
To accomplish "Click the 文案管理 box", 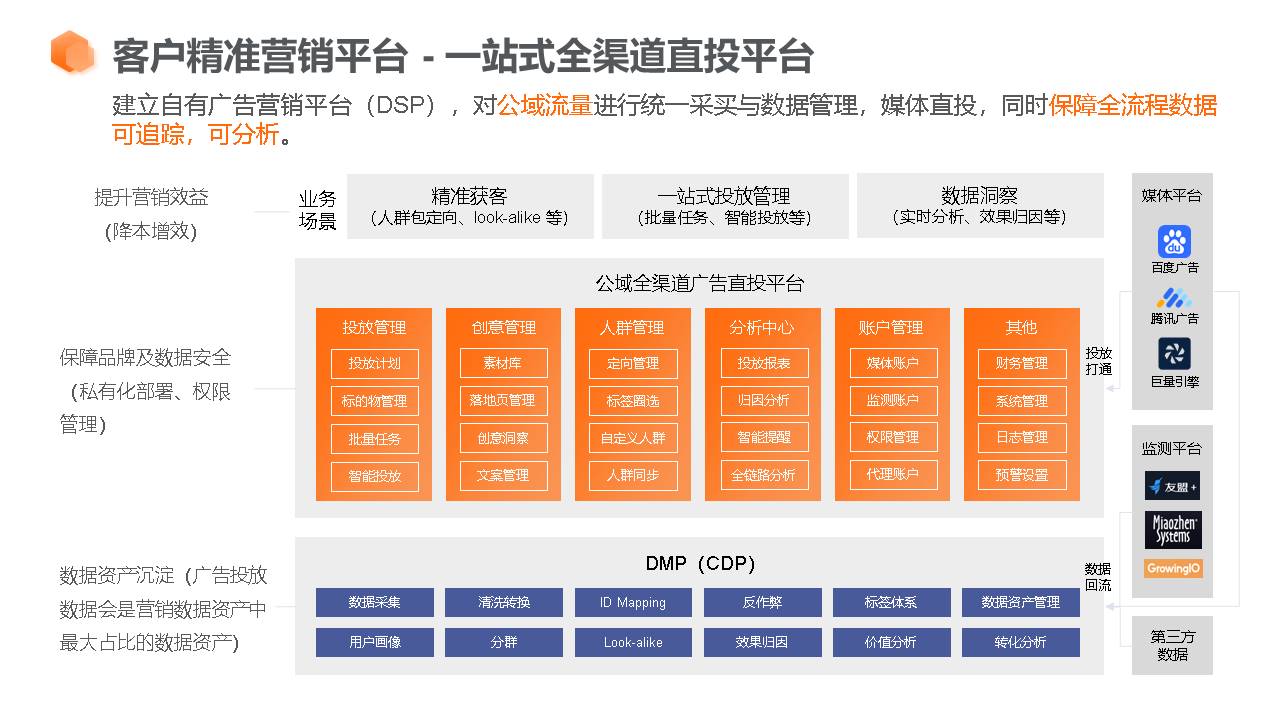I will click(504, 475).
